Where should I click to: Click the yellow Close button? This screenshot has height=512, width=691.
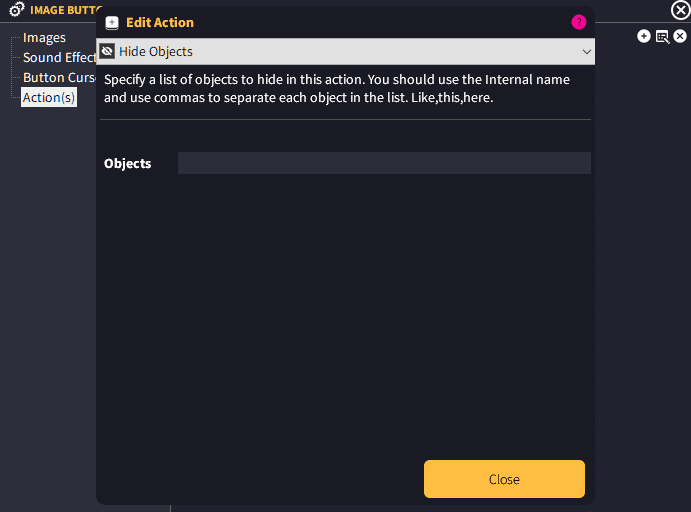(x=504, y=479)
